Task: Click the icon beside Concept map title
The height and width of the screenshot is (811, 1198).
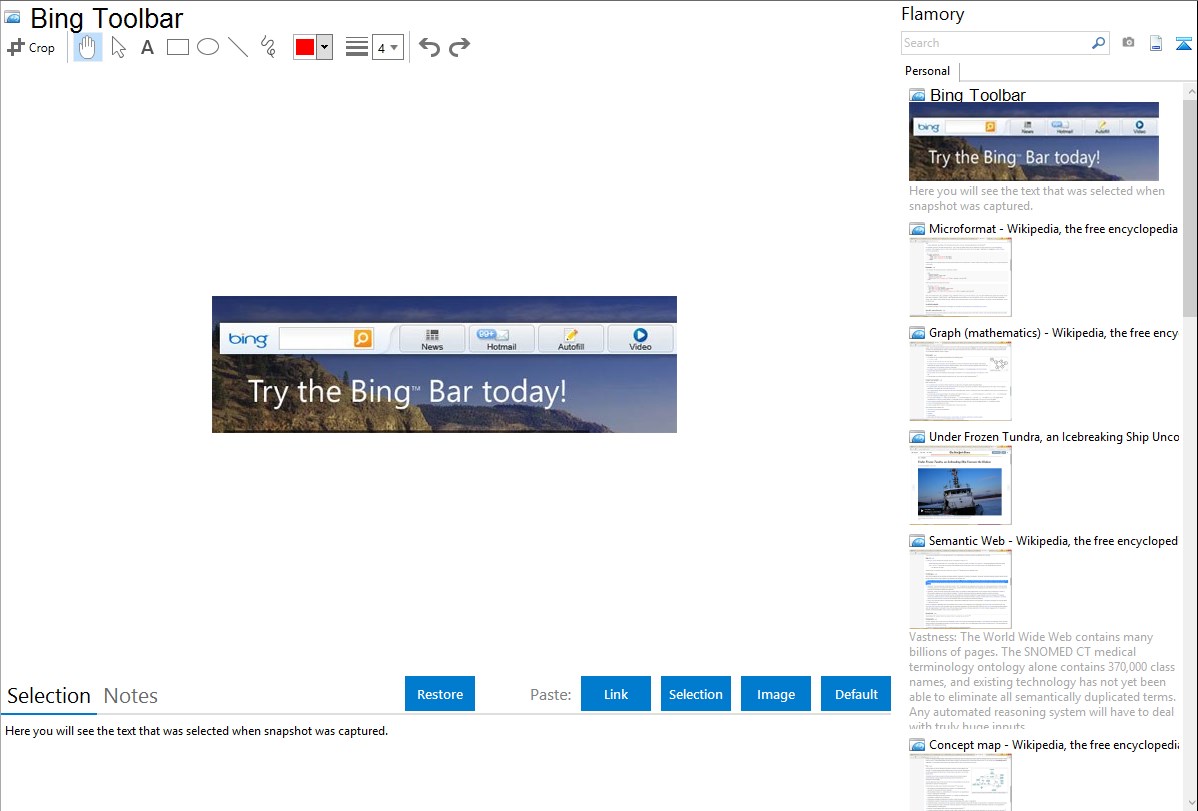Action: [918, 745]
